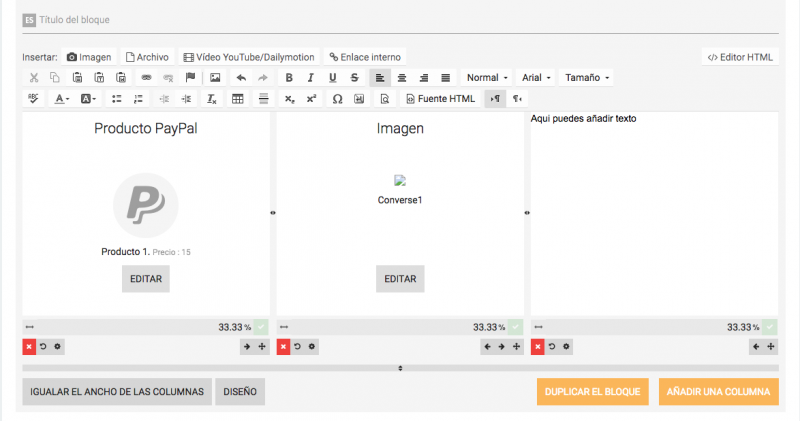
Task: Open the DISEÑO button
Action: pyautogui.click(x=240, y=391)
